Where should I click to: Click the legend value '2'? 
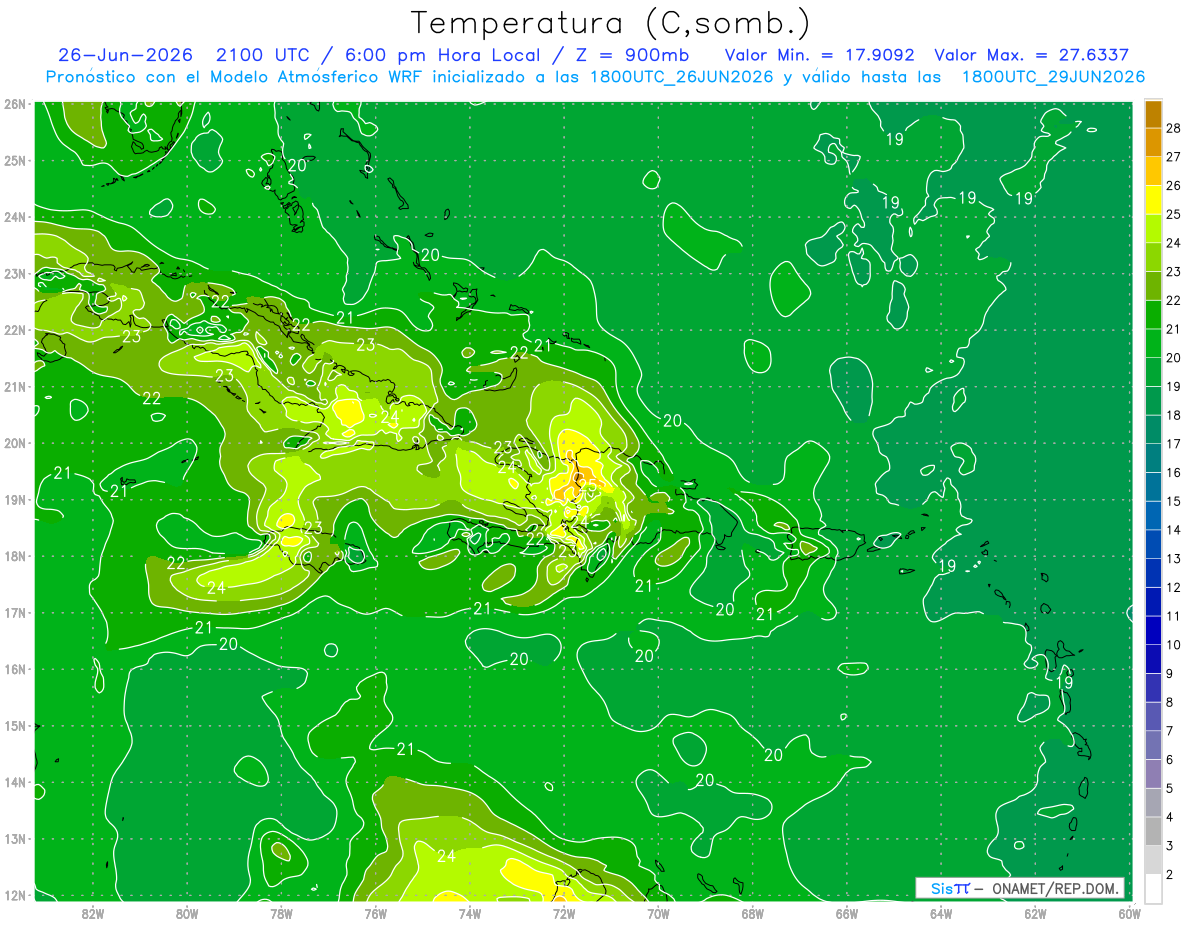point(1170,874)
